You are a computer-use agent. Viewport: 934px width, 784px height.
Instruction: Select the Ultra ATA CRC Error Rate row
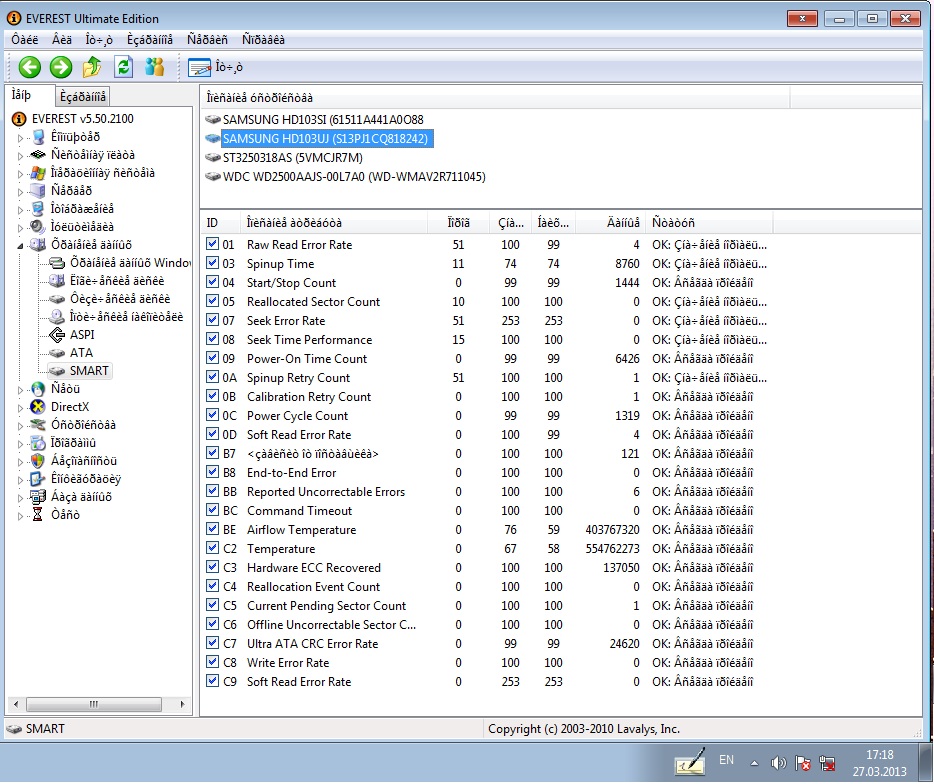(x=487, y=643)
